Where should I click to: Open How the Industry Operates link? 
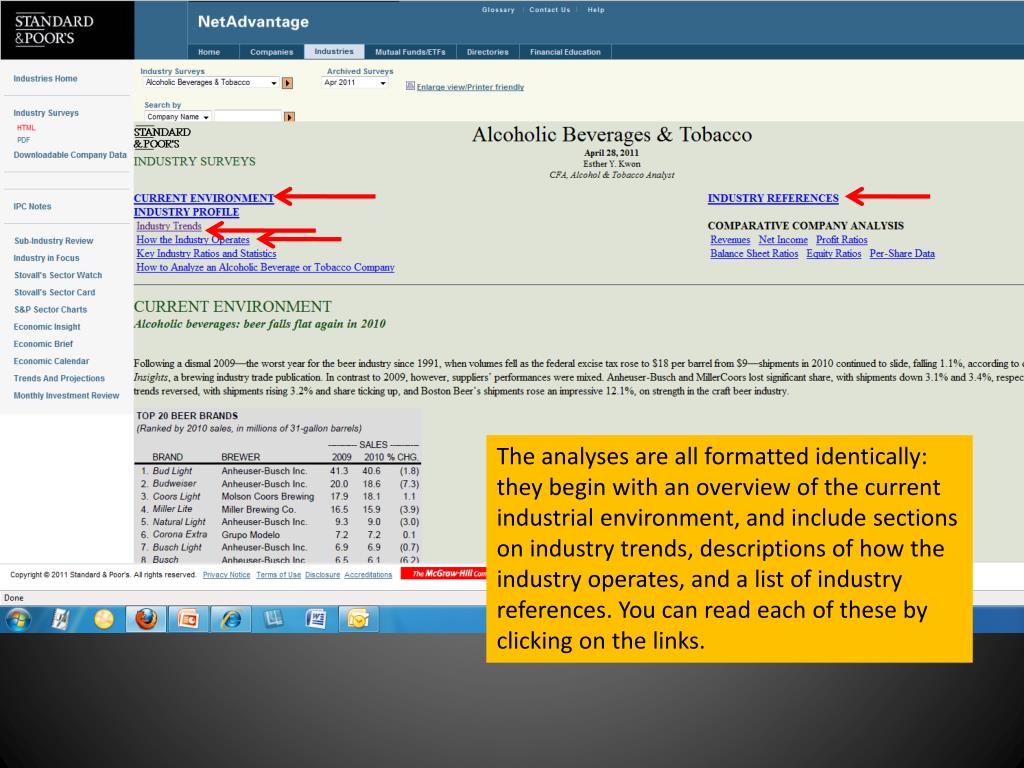193,240
